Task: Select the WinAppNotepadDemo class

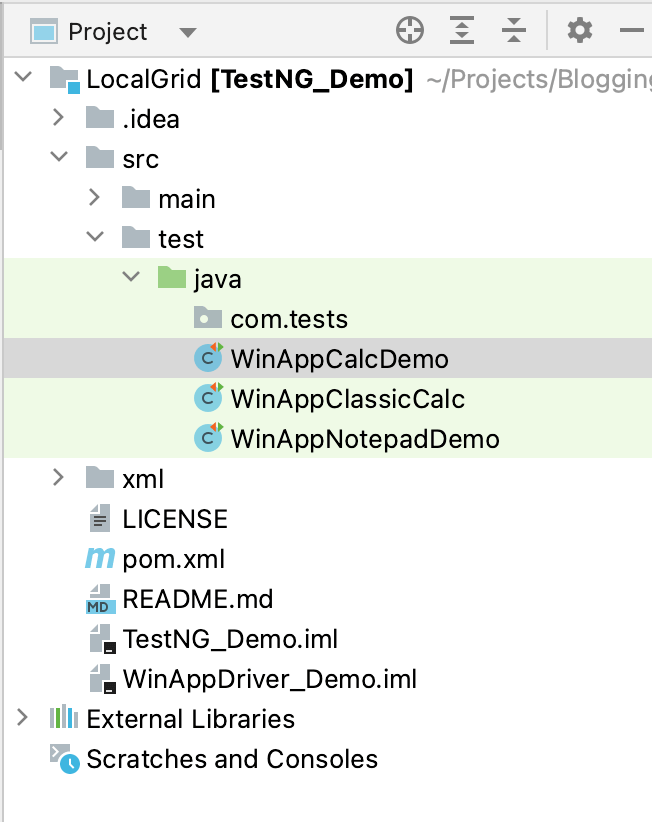Action: coord(365,439)
